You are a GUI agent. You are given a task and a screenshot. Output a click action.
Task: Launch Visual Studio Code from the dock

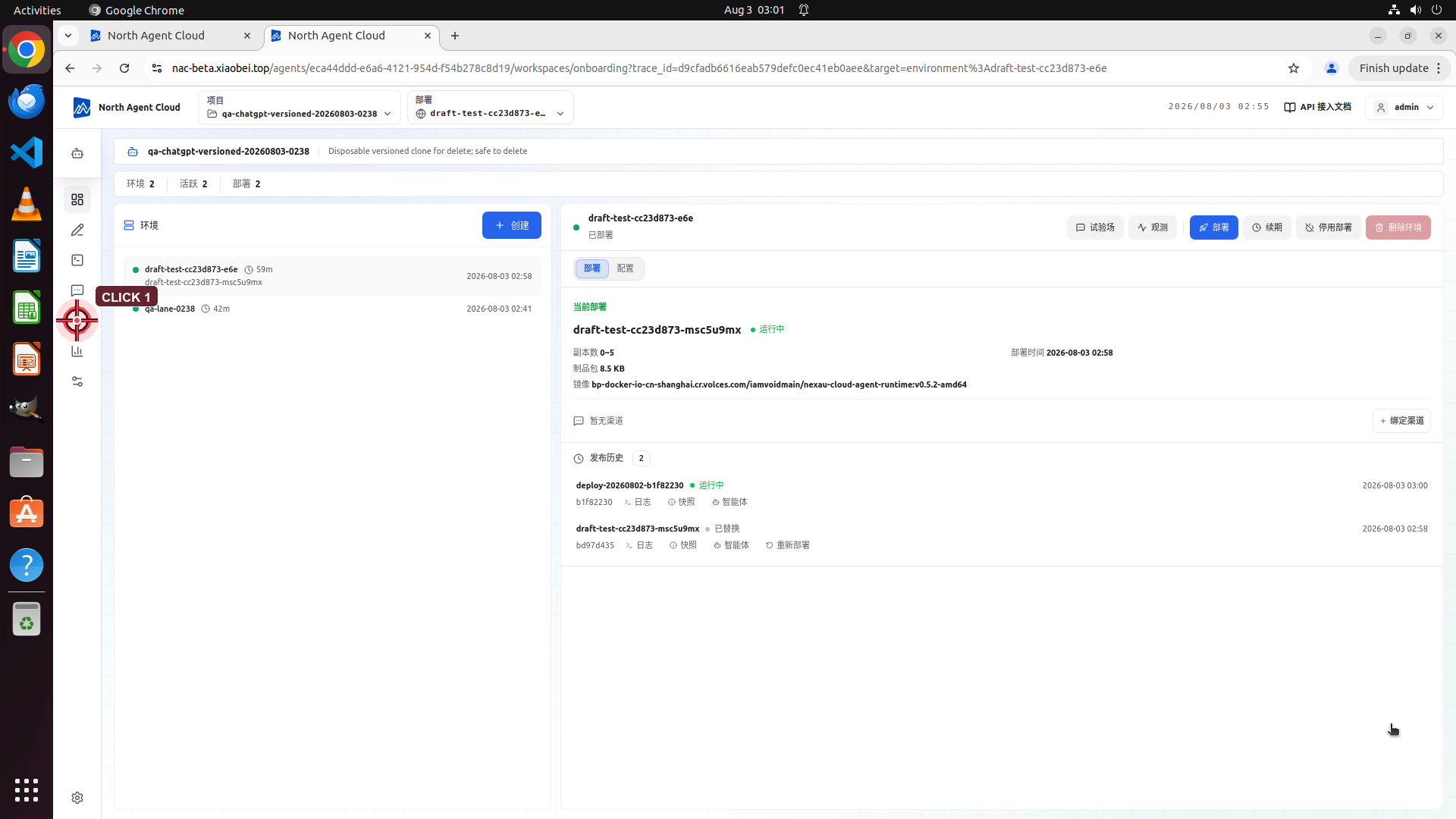[x=27, y=152]
